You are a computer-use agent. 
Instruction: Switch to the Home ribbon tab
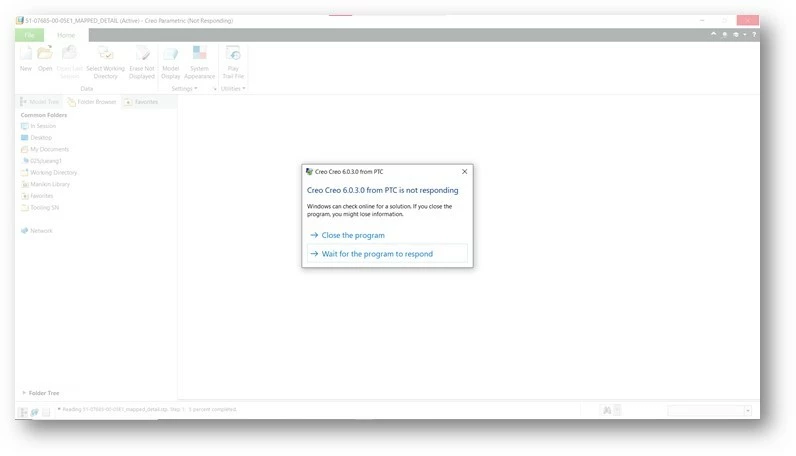pyautogui.click(x=66, y=35)
